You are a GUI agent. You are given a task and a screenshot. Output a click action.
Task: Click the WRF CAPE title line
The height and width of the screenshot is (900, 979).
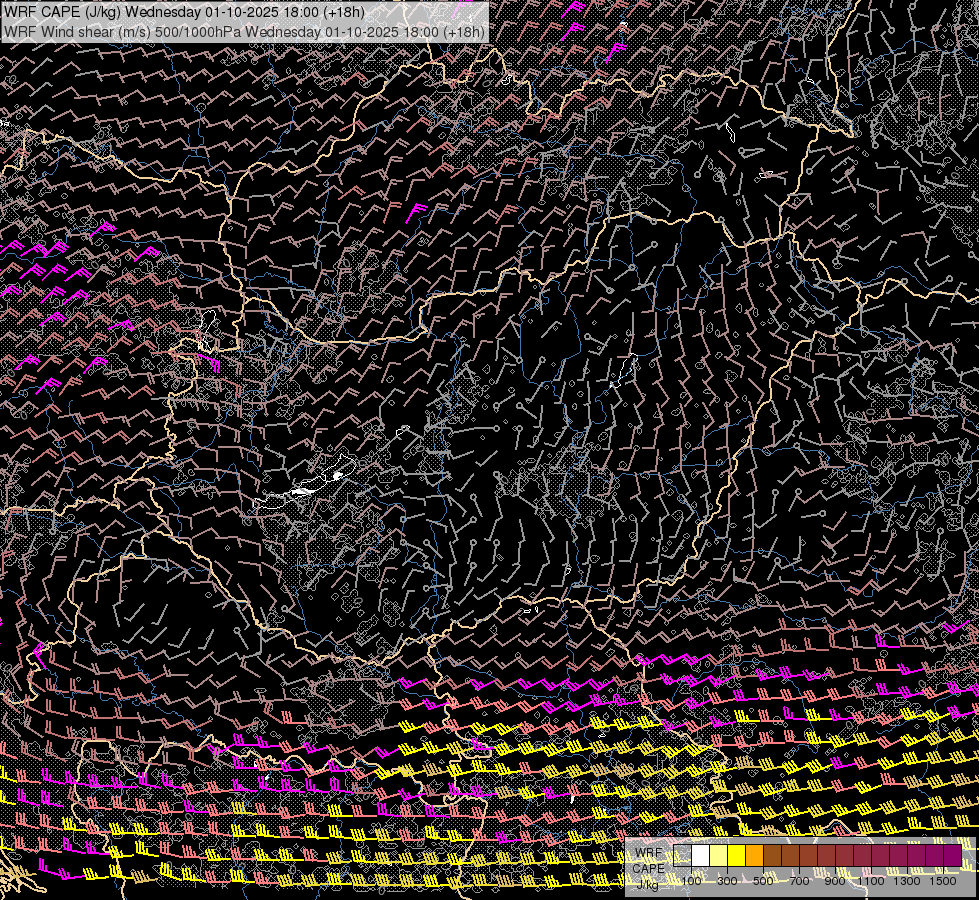185,12
